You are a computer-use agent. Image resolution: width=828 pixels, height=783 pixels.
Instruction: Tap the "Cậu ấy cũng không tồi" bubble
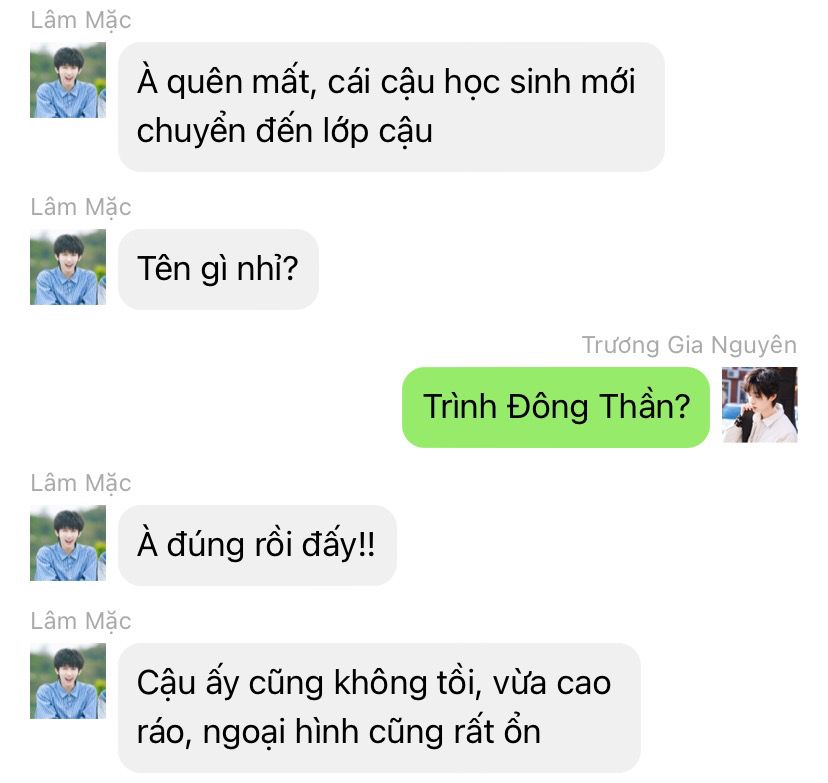(x=379, y=707)
